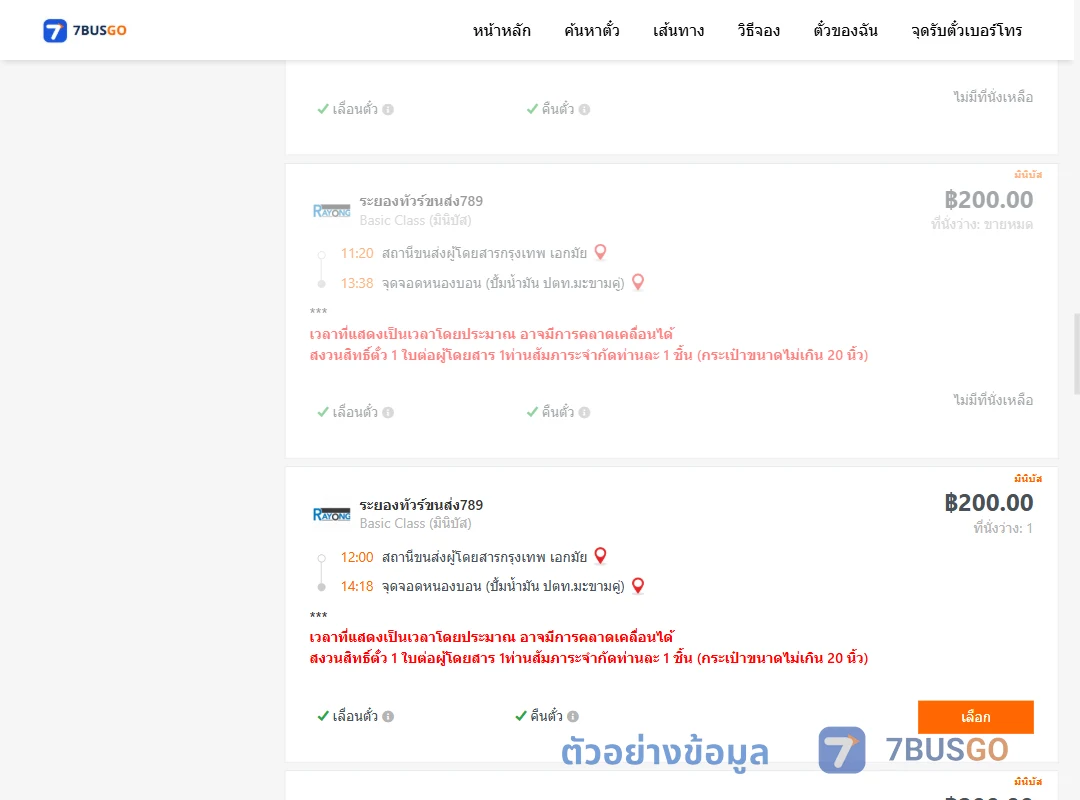Click คืนตั๋ว label in the 11:20 trip card
This screenshot has width=1080, height=800.
coord(557,412)
